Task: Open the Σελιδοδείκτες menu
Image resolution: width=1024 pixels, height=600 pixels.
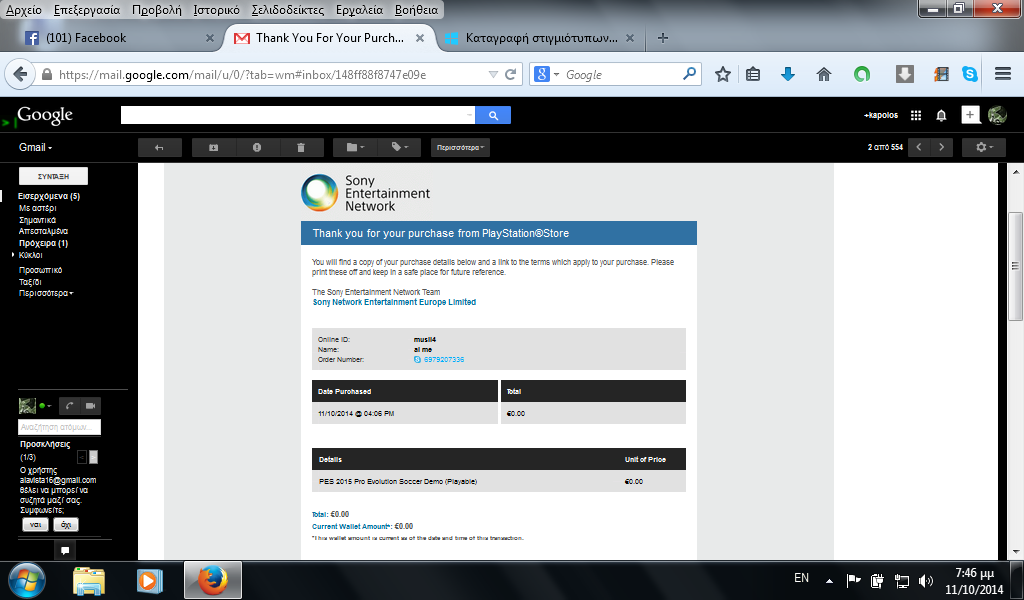Action: click(x=288, y=10)
